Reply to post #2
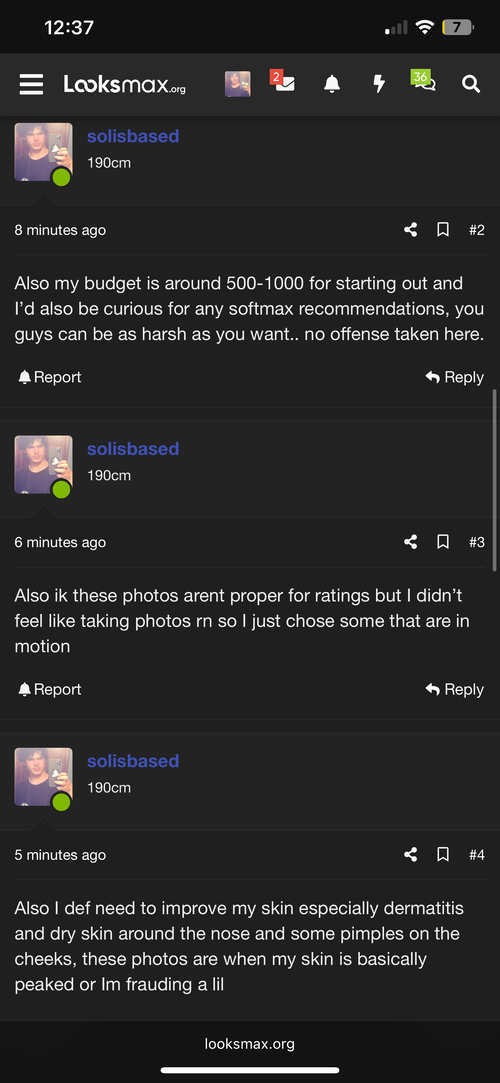500x1083 pixels. pos(454,377)
